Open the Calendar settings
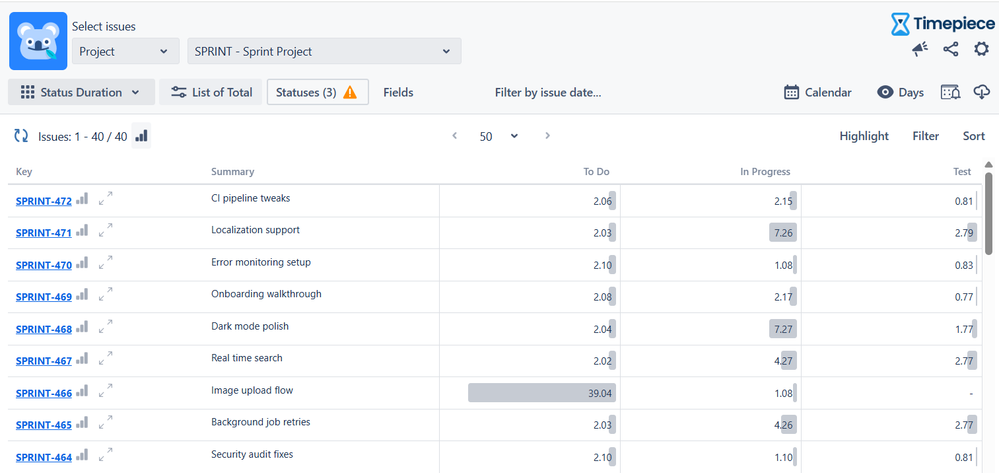 pos(817,92)
